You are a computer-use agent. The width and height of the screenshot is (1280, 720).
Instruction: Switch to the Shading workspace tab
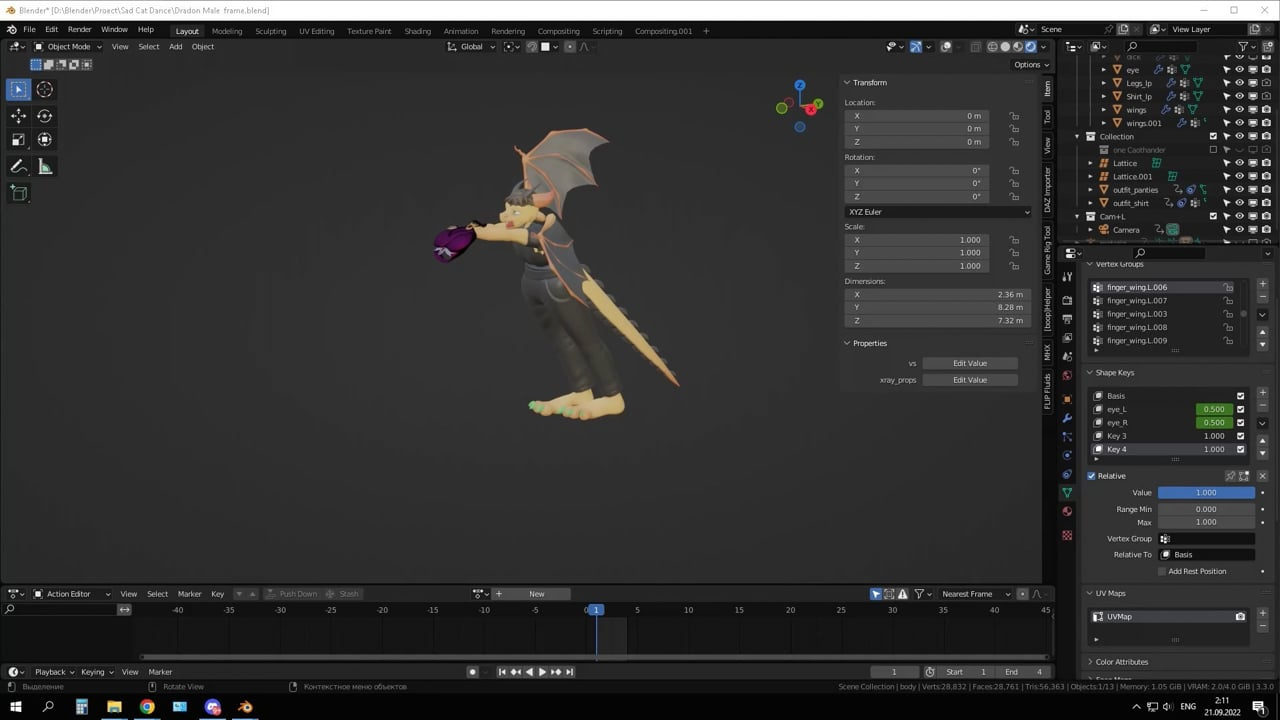pos(418,31)
